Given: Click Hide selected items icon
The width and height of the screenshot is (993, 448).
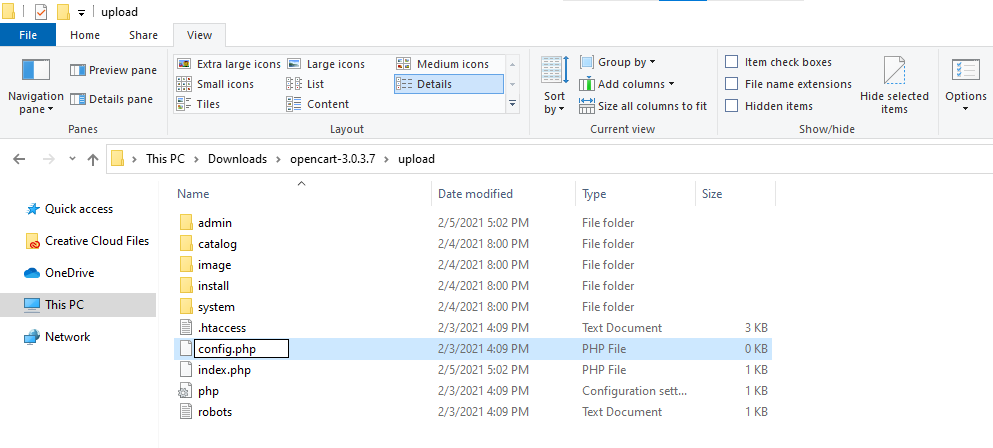Looking at the screenshot, I should pyautogui.click(x=894, y=72).
